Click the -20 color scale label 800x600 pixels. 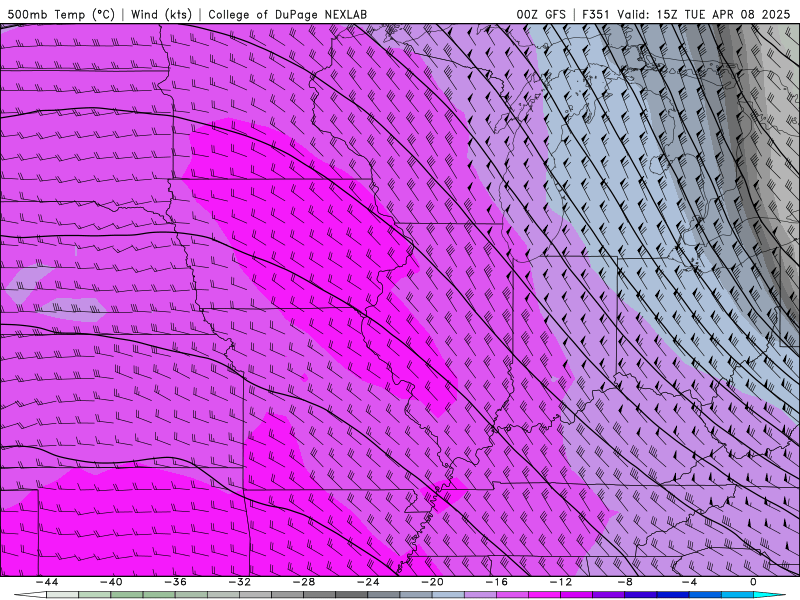pos(433,582)
